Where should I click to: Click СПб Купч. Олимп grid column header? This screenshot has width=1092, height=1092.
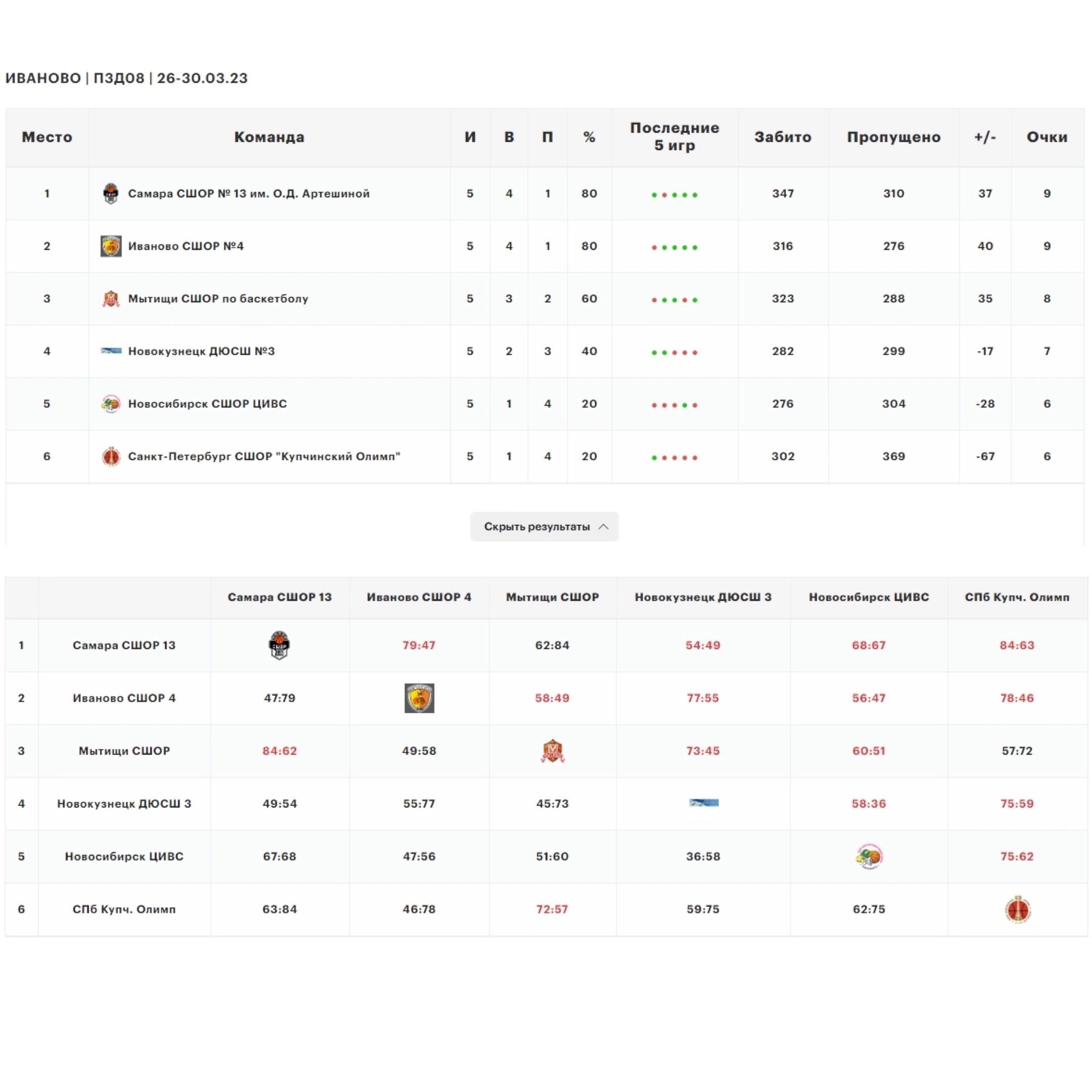pyautogui.click(x=1017, y=598)
